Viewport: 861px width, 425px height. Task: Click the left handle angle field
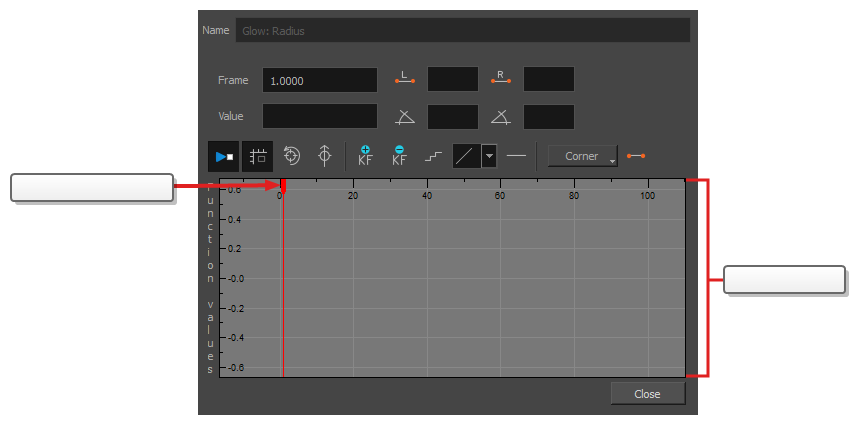(x=452, y=117)
